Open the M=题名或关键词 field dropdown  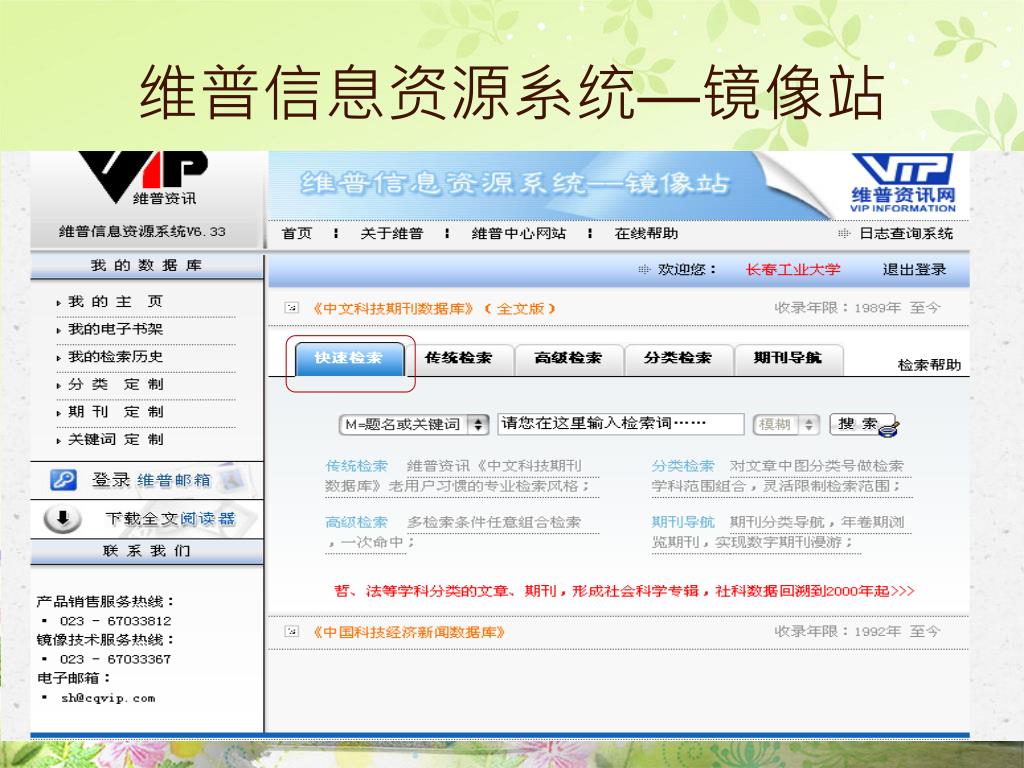coord(414,424)
